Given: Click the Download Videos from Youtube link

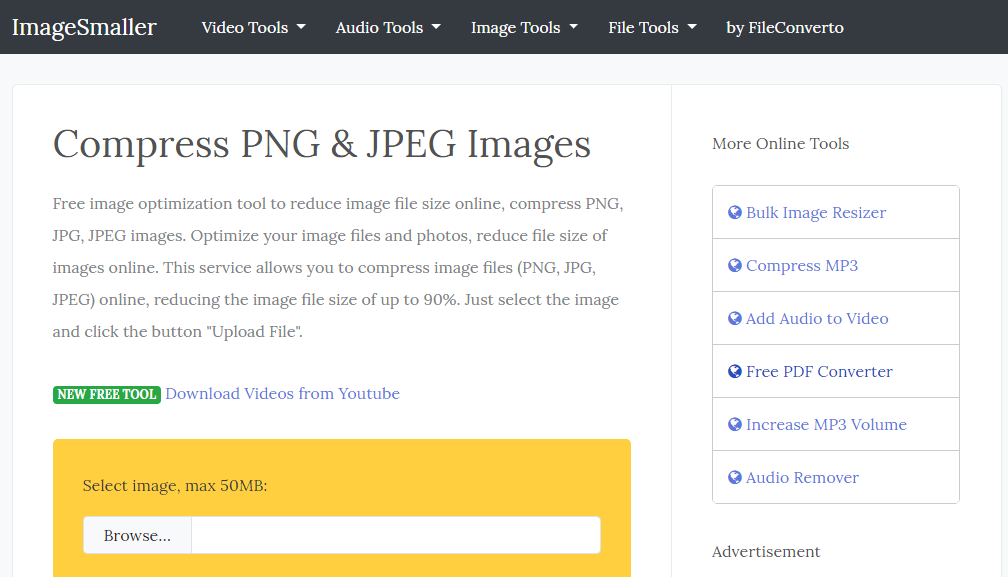Looking at the screenshot, I should pyautogui.click(x=283, y=394).
